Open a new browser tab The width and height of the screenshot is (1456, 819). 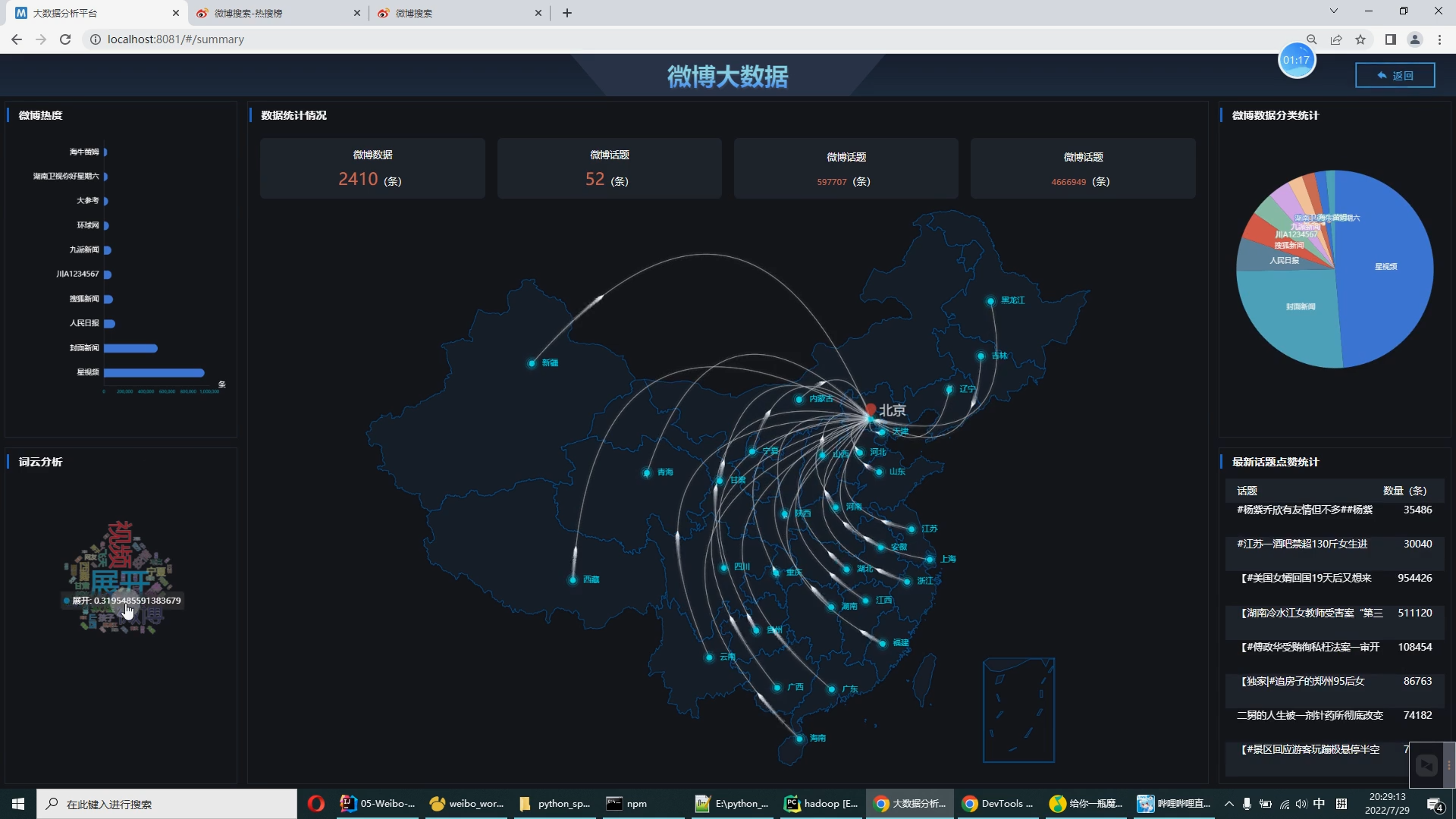567,13
